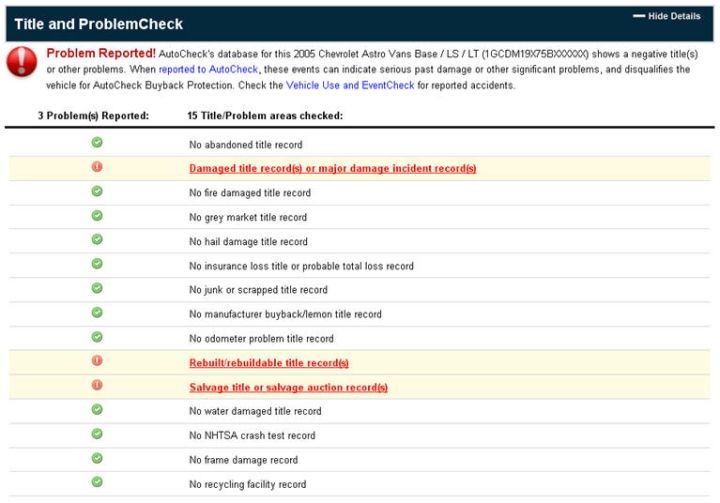Viewport: 720px width, 503px height.
Task: Click green check icon beside No hail damage title record
Action: click(x=97, y=239)
